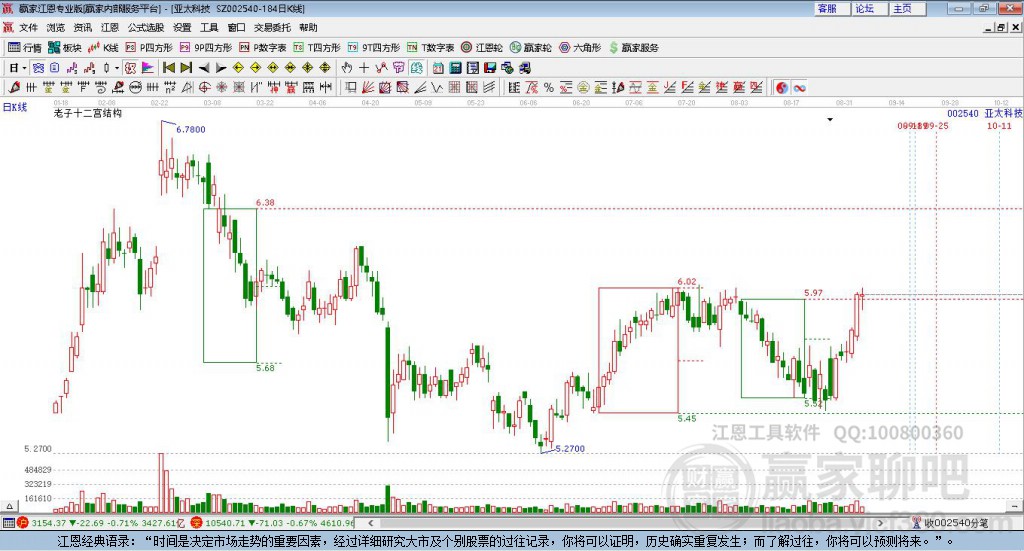Click the 5.2700 low price label on chart
Viewport: 1024px width, 551px height.
point(569,449)
